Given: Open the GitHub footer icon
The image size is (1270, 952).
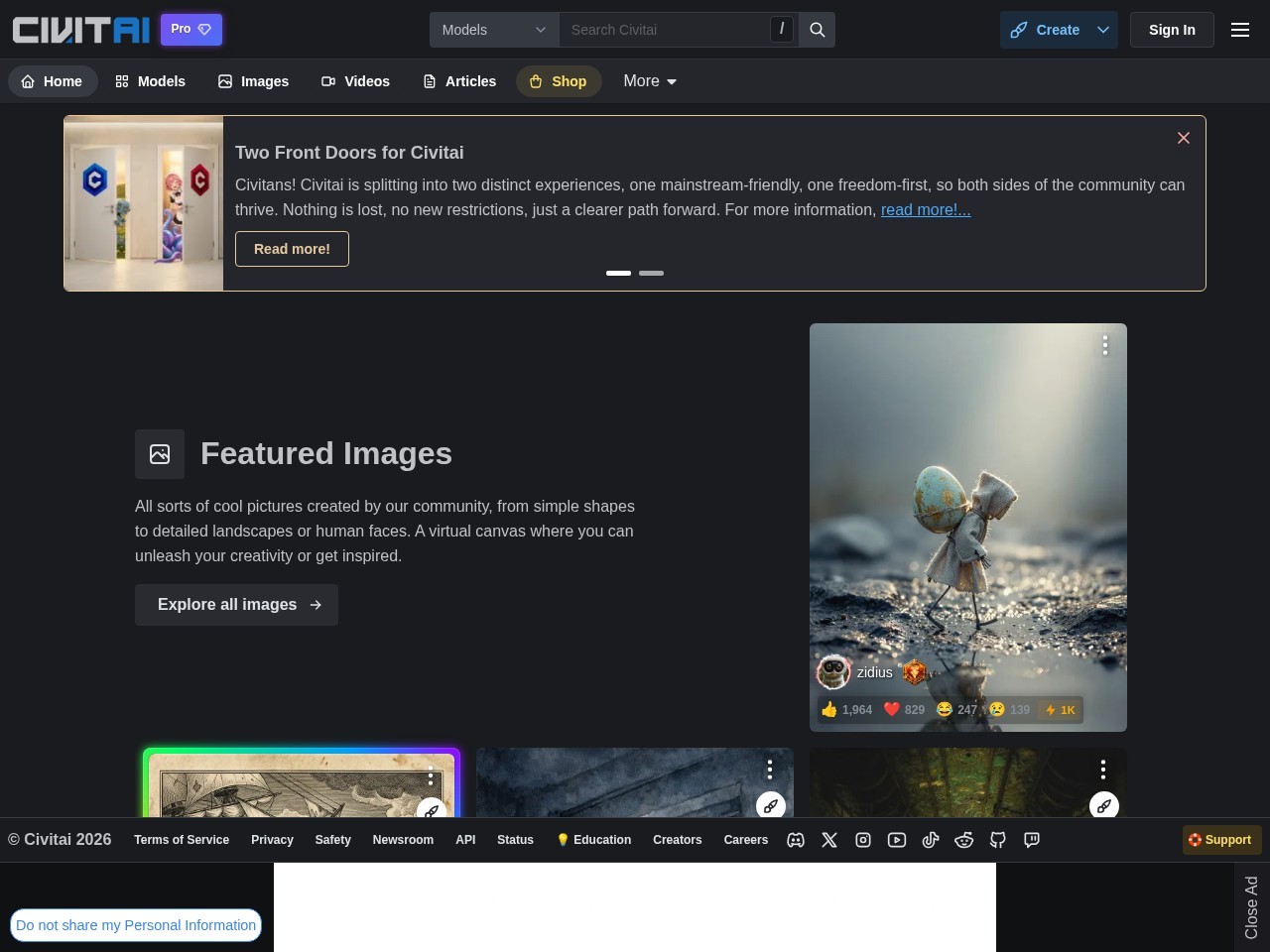Looking at the screenshot, I should [x=997, y=840].
